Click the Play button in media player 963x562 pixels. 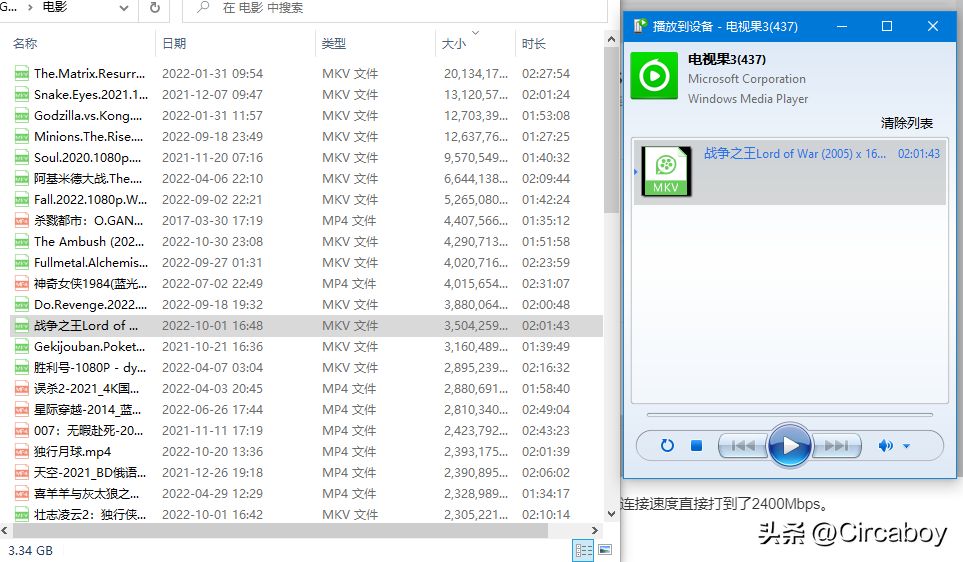(790, 446)
